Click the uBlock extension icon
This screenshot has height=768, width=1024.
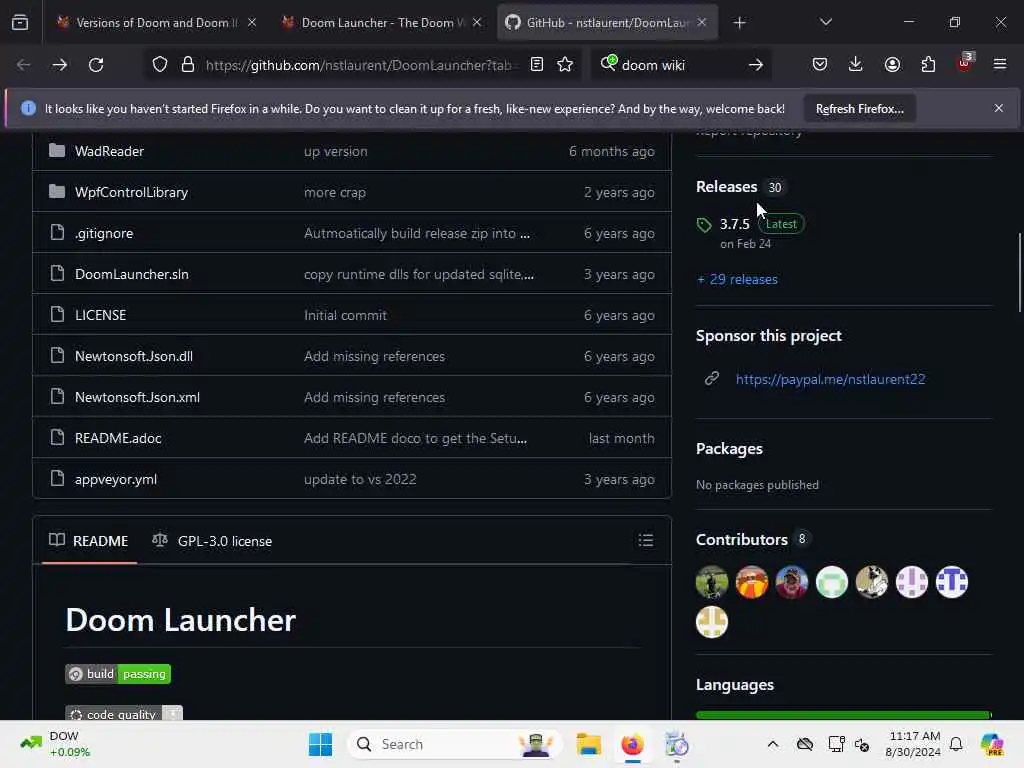click(x=965, y=63)
